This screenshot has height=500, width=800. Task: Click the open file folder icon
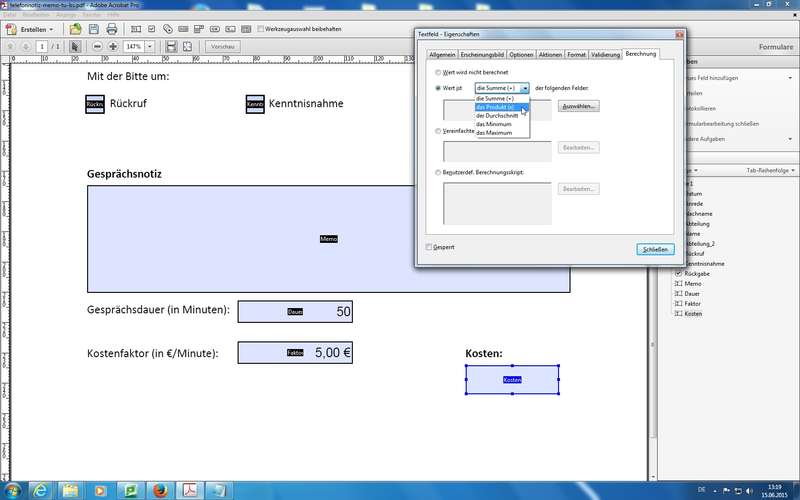pos(76,29)
